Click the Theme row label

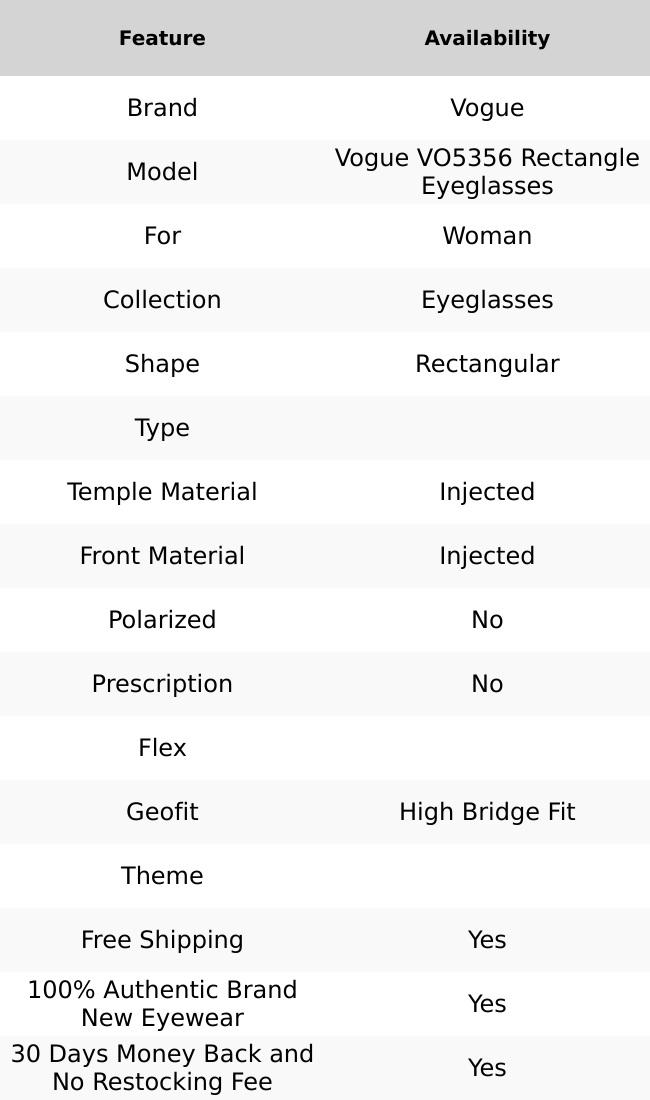click(162, 876)
